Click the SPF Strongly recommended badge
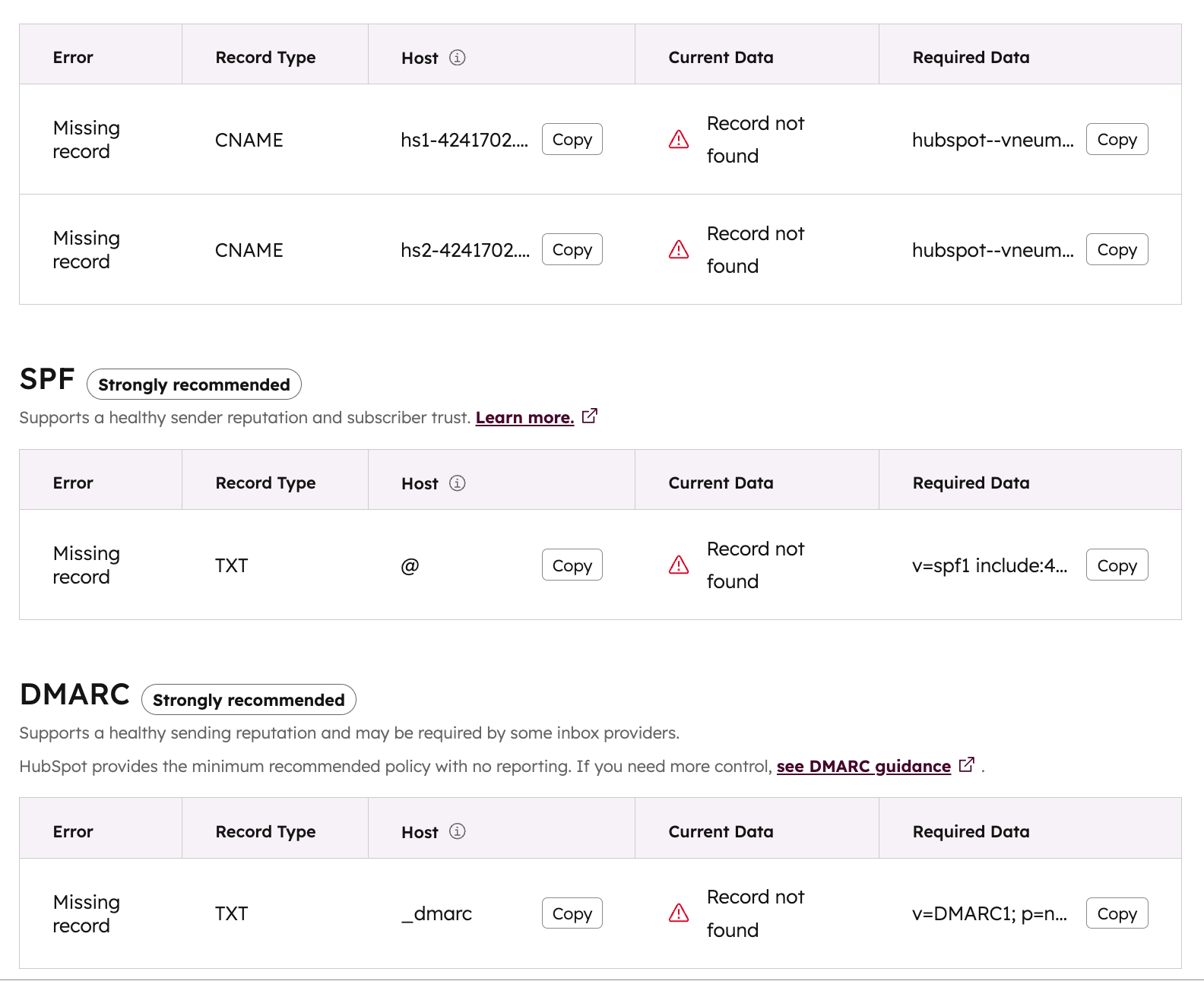1204x1000 pixels. [x=194, y=384]
